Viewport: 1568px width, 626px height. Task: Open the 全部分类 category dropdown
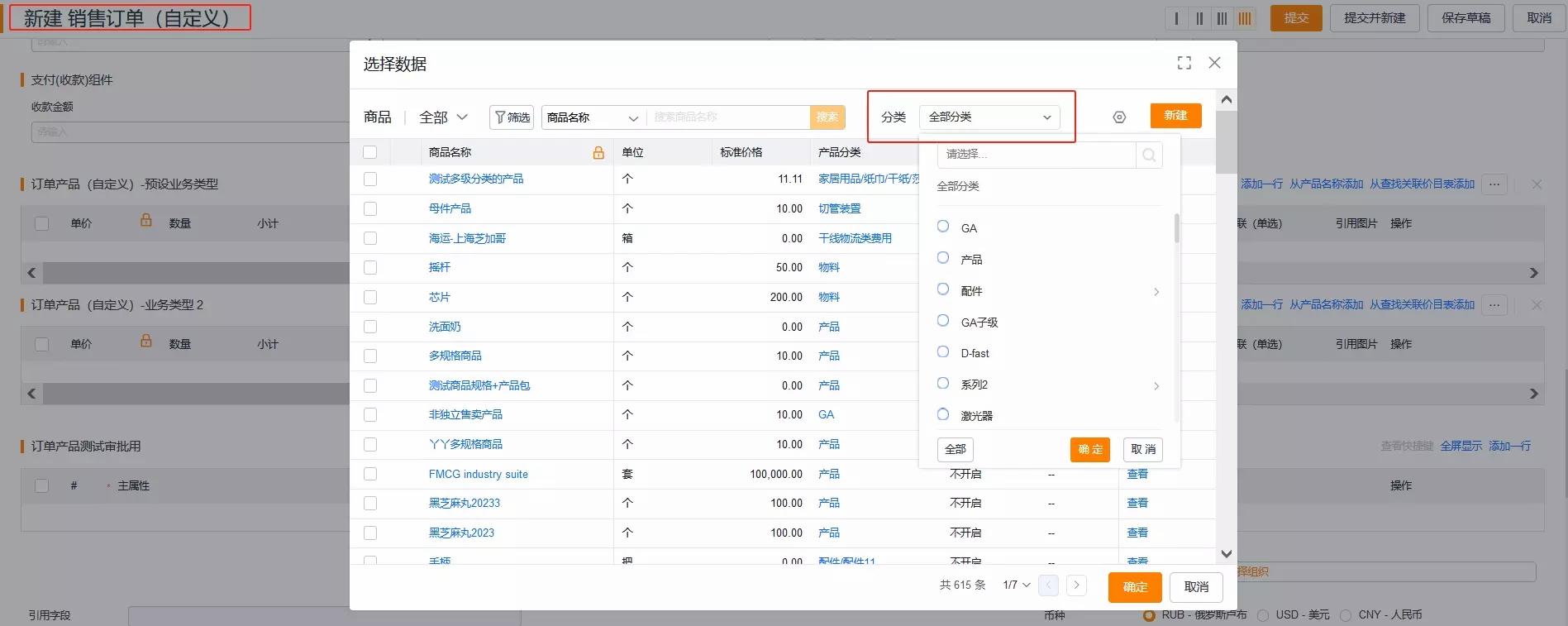[x=989, y=117]
